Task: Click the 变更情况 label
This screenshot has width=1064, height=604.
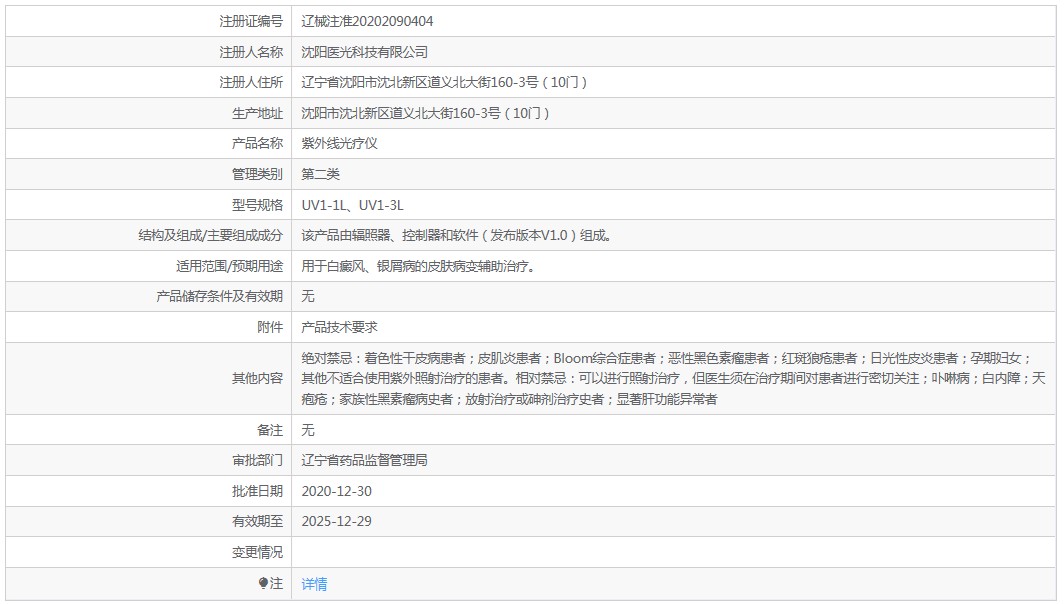Action: [x=257, y=552]
